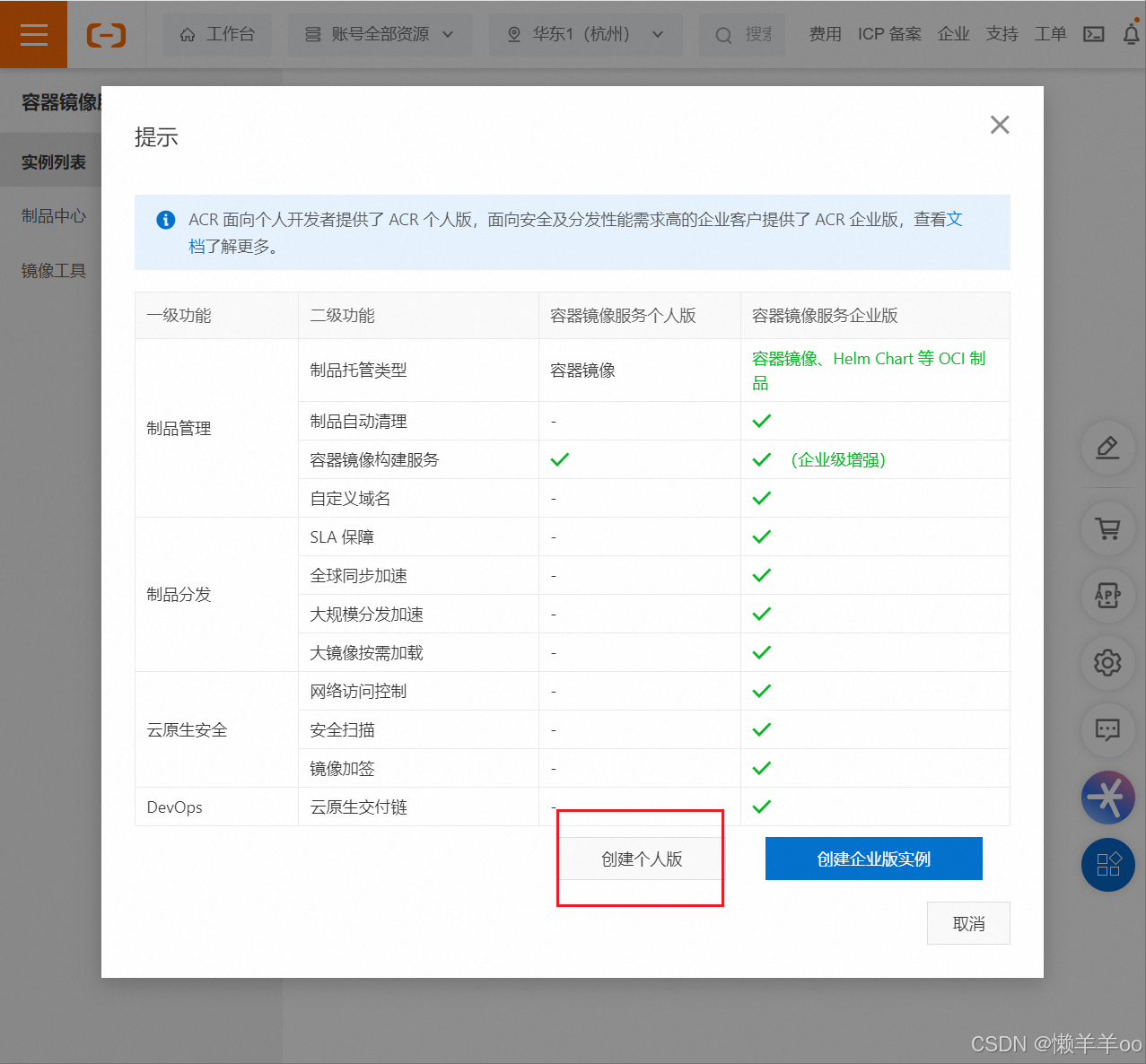1146x1064 pixels.
Task: Open the notification bell icon
Action: 1132,34
